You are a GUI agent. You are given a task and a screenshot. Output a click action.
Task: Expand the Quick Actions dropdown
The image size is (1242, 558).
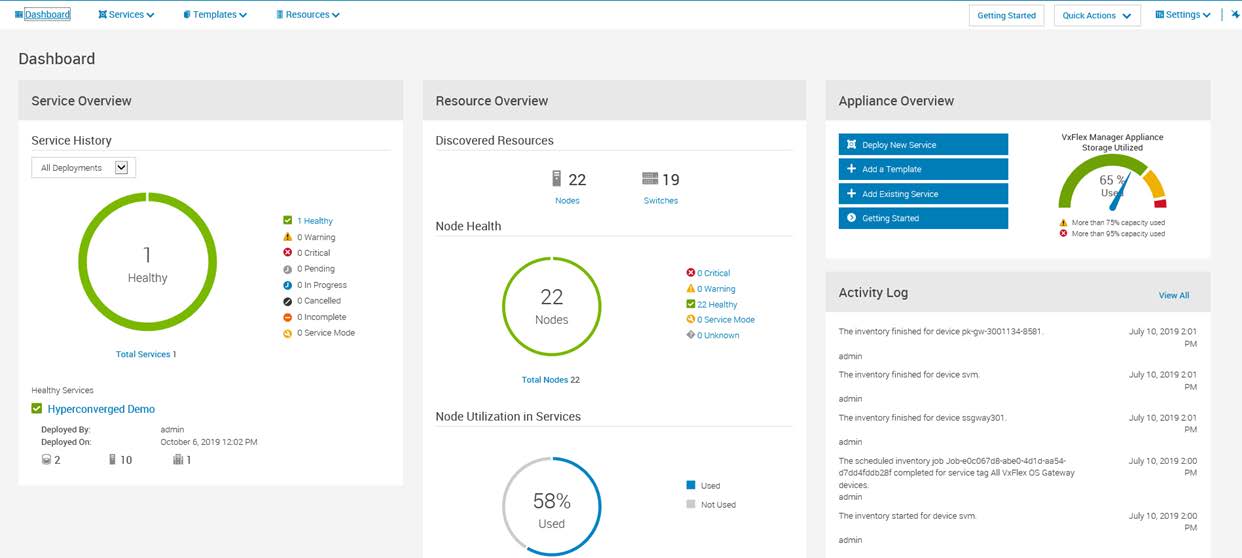(x=1097, y=16)
